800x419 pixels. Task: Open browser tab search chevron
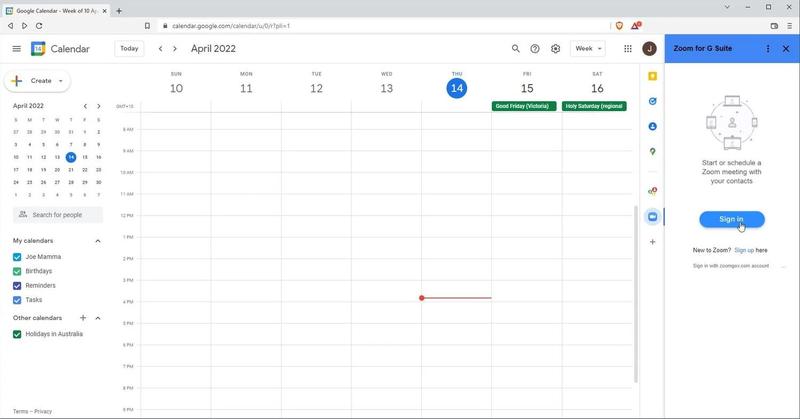(727, 7)
